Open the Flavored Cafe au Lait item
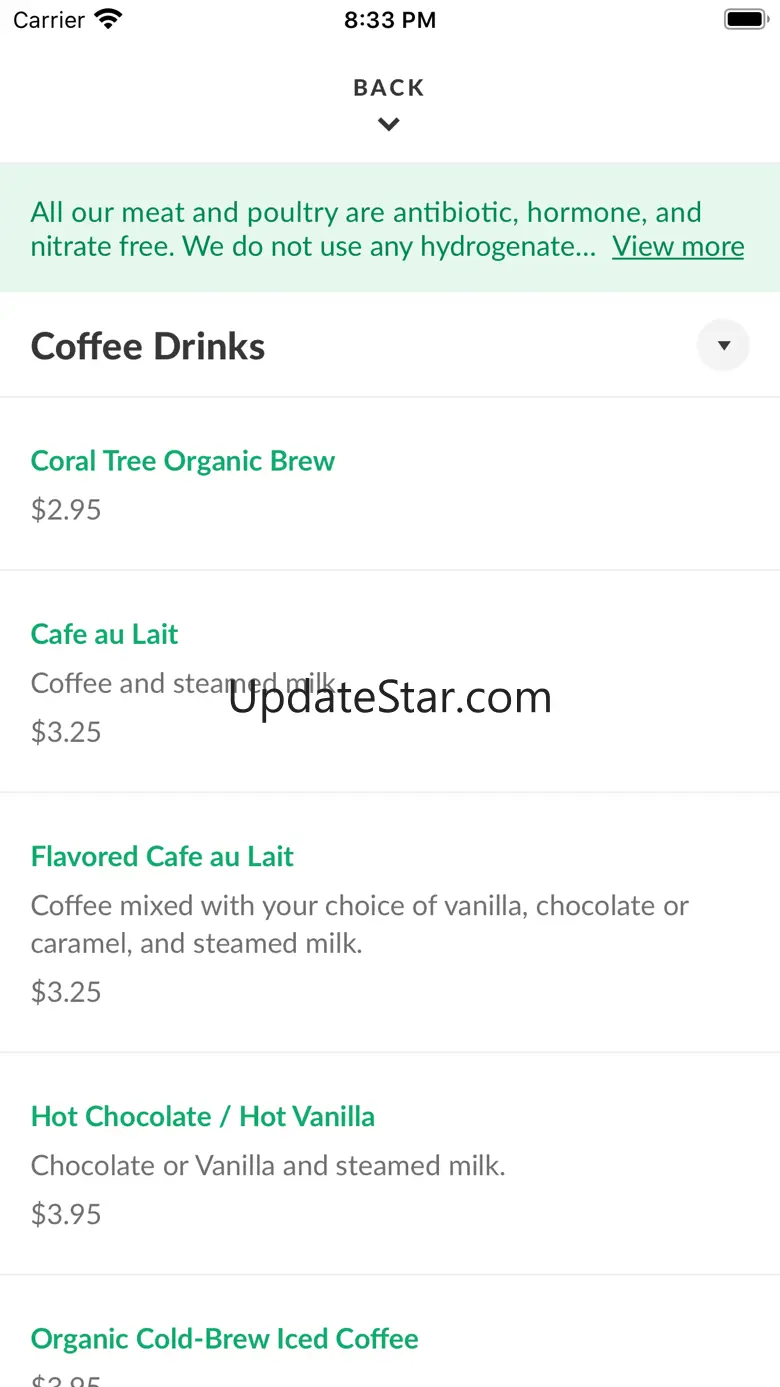 click(x=162, y=856)
